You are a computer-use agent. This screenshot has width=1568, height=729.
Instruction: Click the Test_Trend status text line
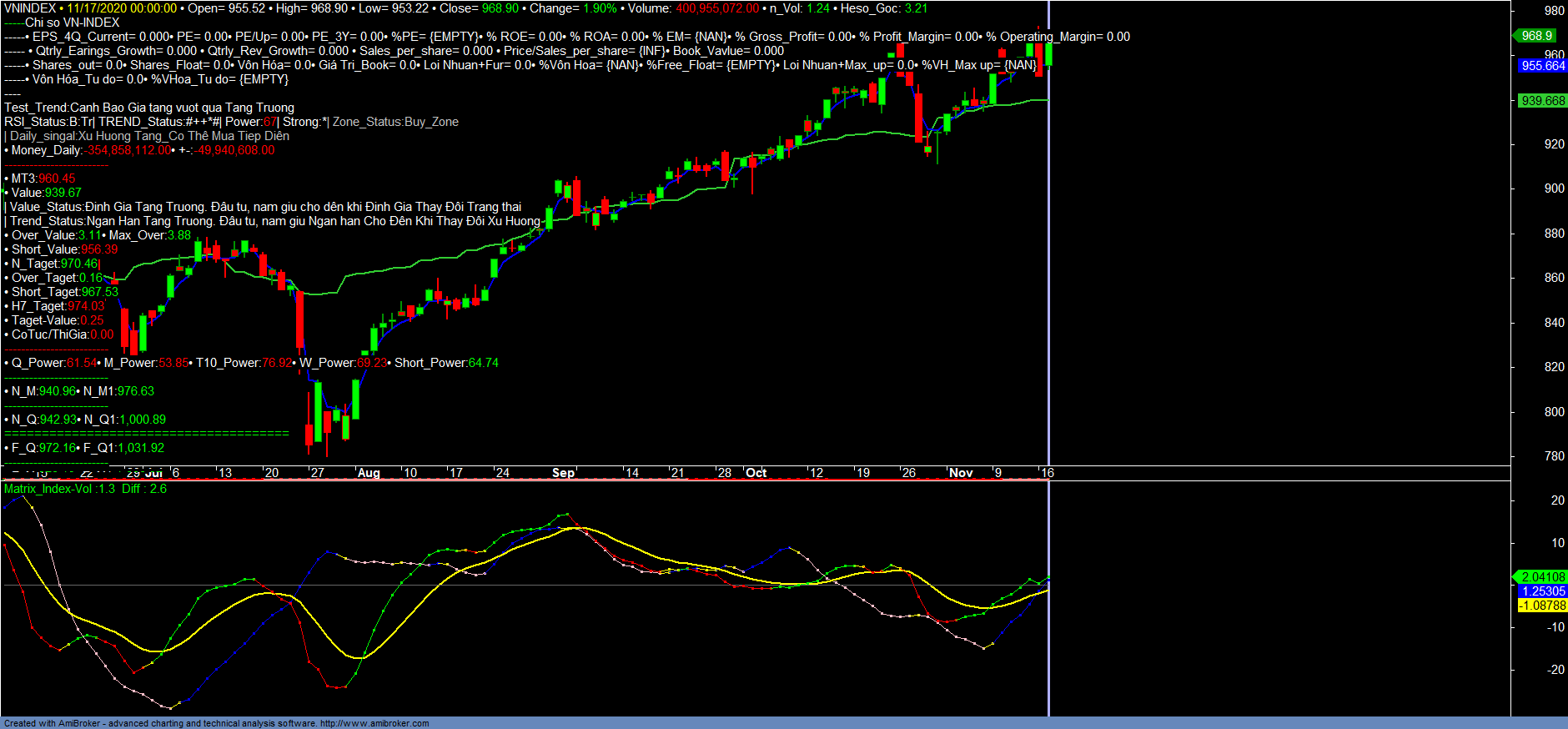click(x=149, y=108)
